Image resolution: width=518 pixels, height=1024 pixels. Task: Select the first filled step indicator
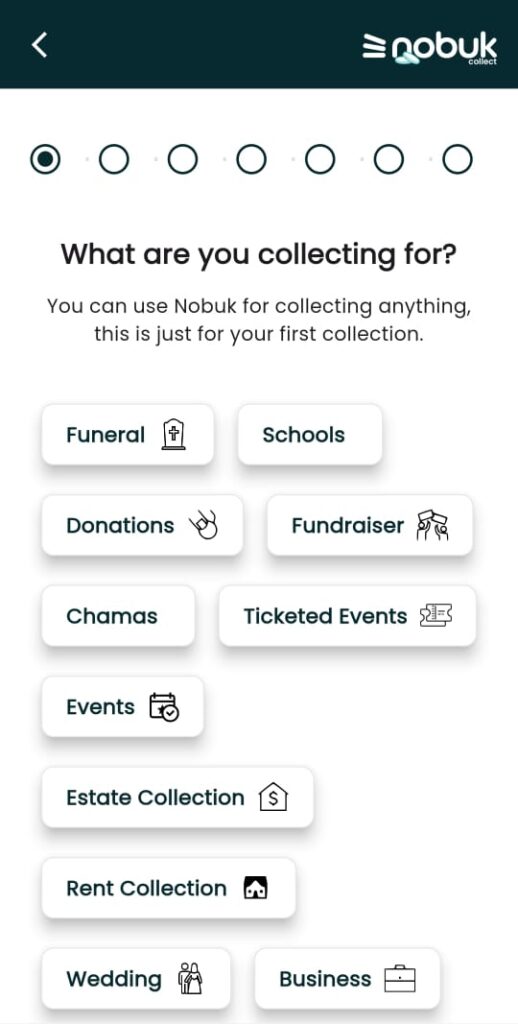45,159
